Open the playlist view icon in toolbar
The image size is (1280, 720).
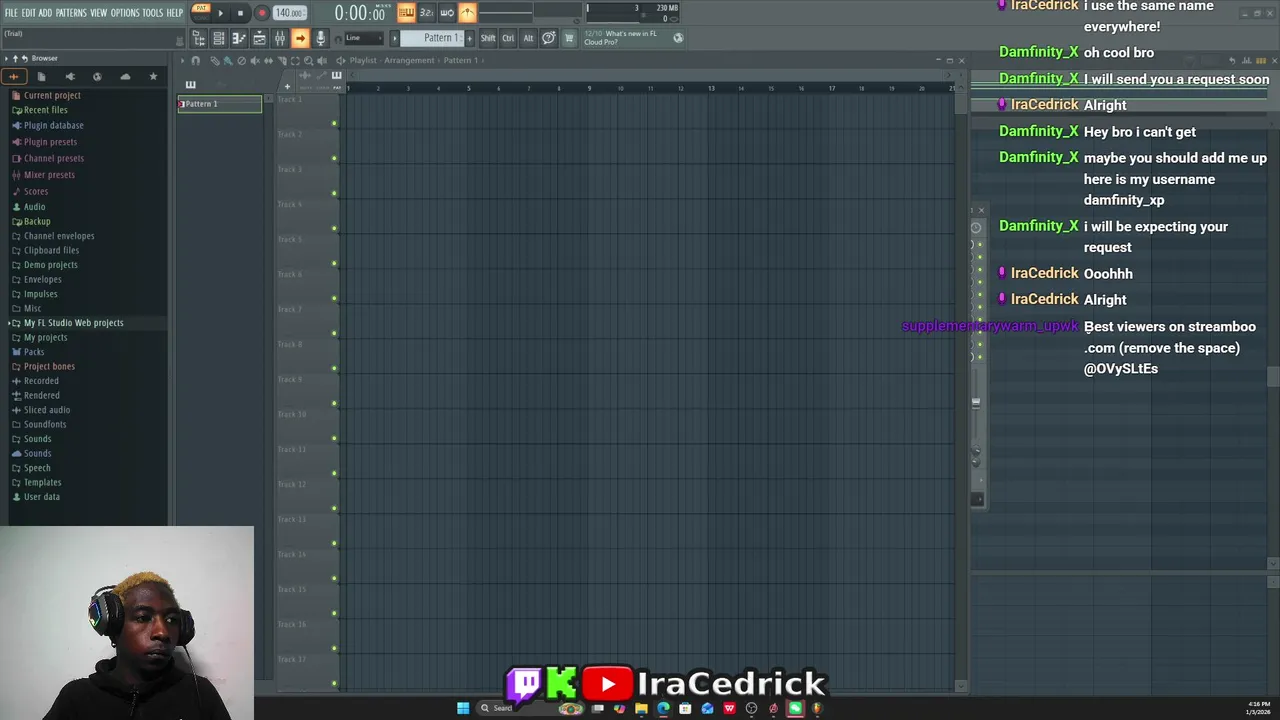click(x=259, y=38)
